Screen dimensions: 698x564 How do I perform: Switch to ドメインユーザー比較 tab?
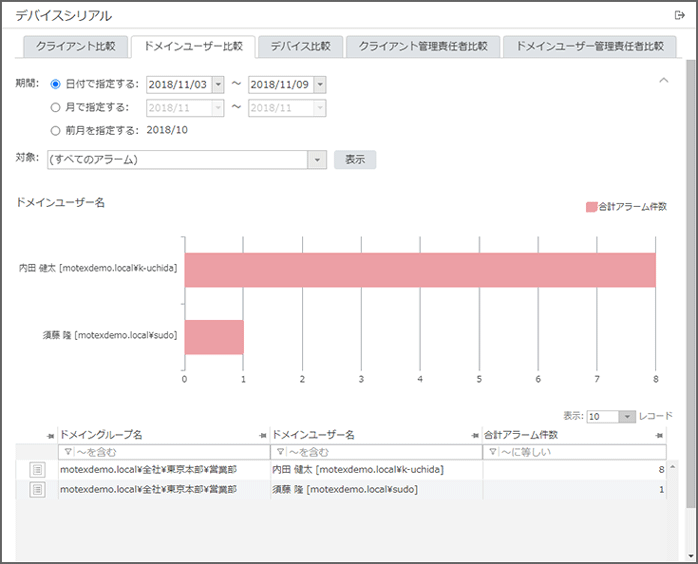pyautogui.click(x=193, y=46)
